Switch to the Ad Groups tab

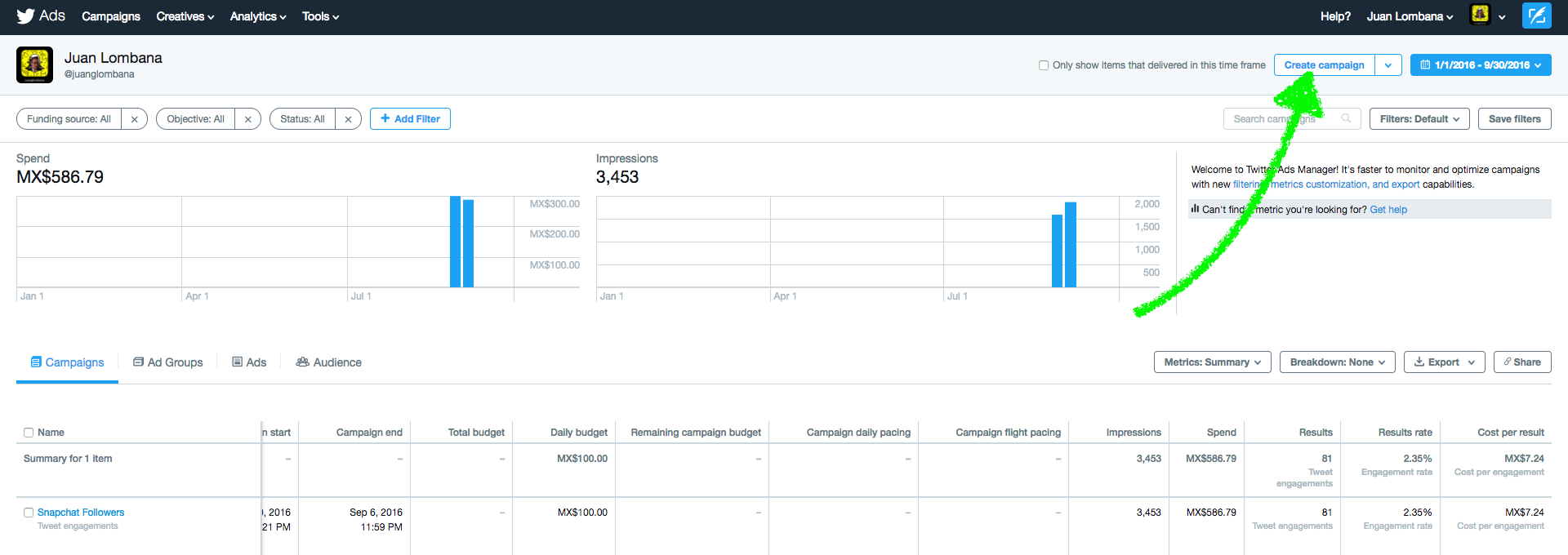point(167,362)
